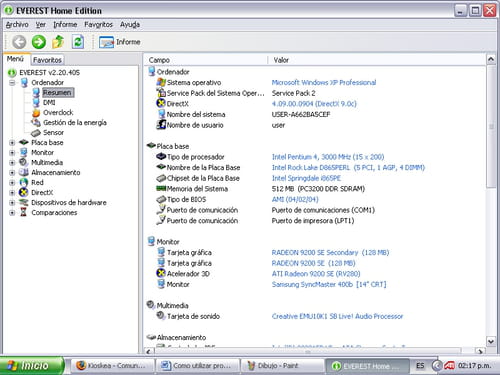Open the AMI (04/02/04) BIOS link
500x375 pixels.
(x=295, y=199)
